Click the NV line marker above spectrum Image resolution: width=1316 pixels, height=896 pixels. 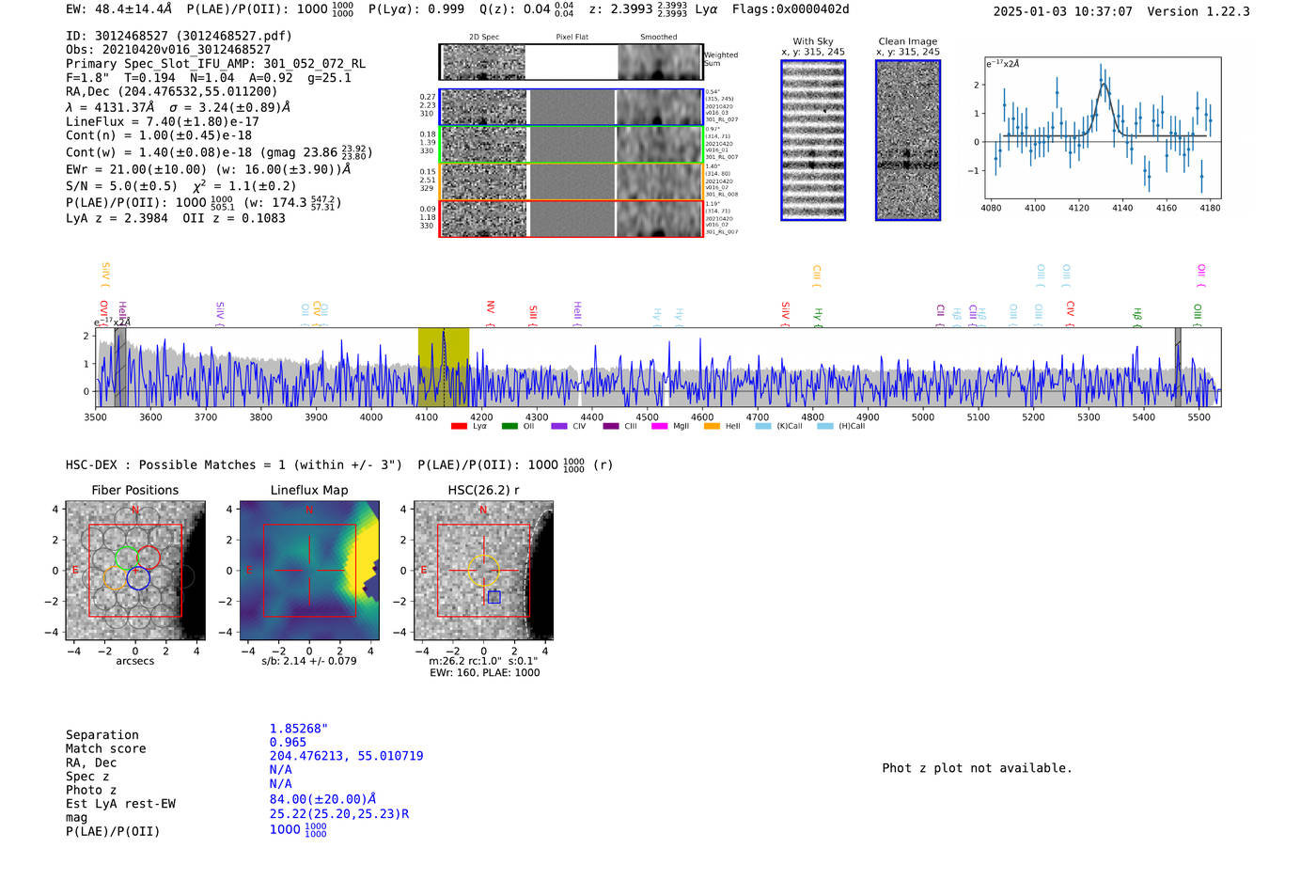tap(491, 313)
